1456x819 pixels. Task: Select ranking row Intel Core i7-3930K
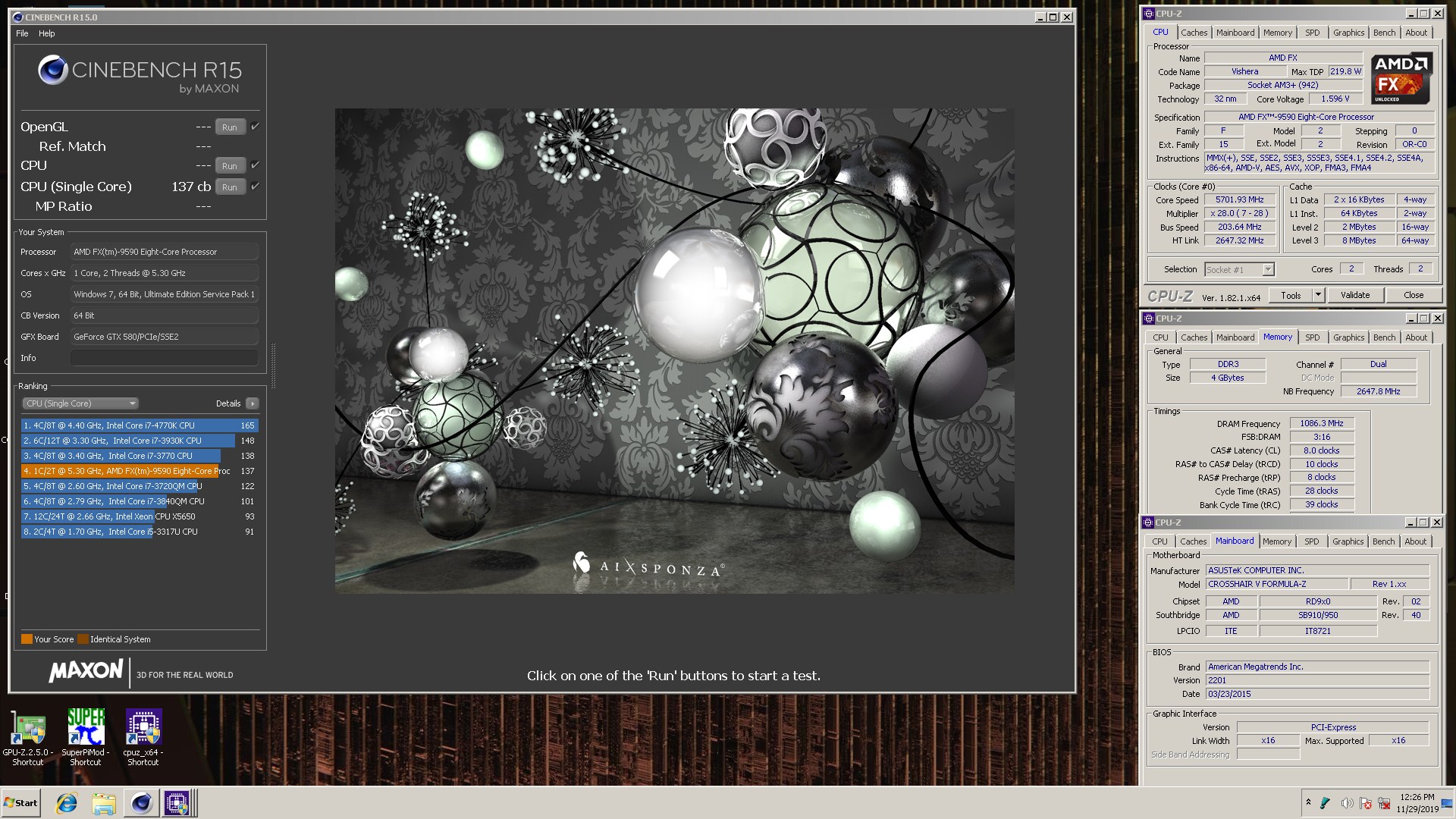coord(140,441)
